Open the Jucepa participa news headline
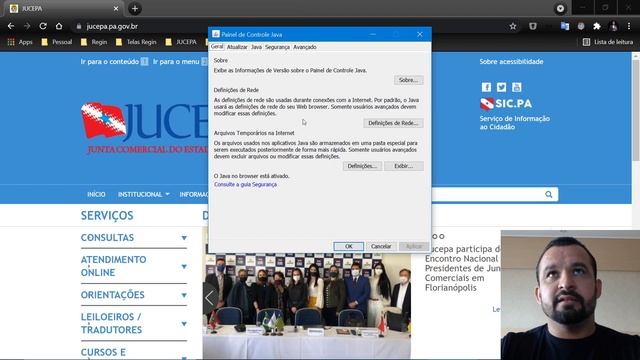Screen dimensions: 640x360 click(x=462, y=268)
